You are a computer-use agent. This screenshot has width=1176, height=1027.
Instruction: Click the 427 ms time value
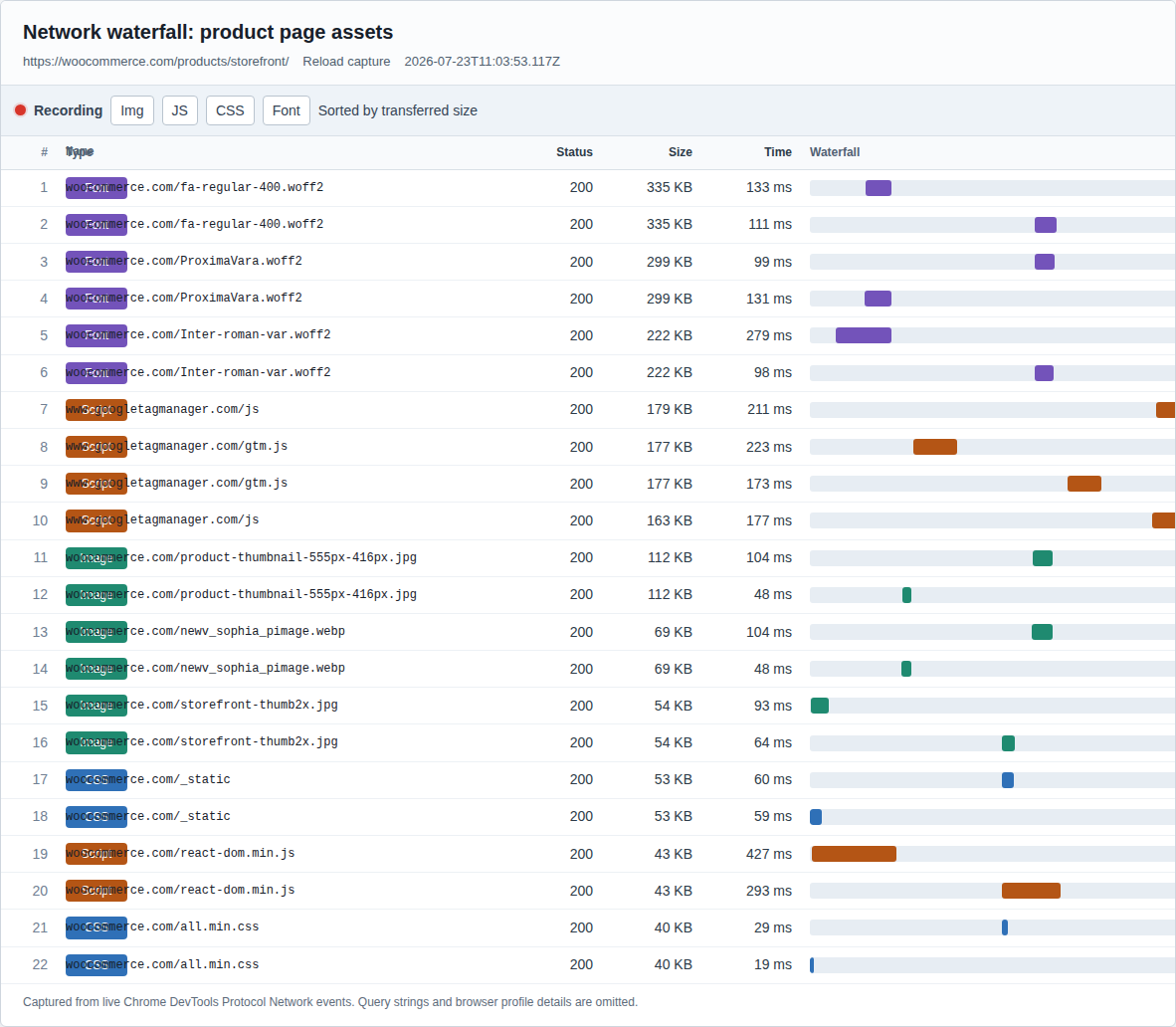pos(769,854)
